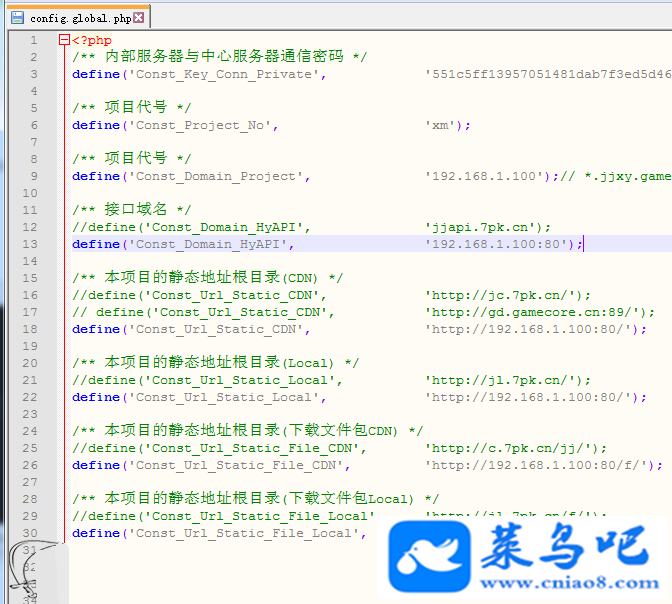
Task: Click line number 6 in the margin
Action: click(x=34, y=125)
